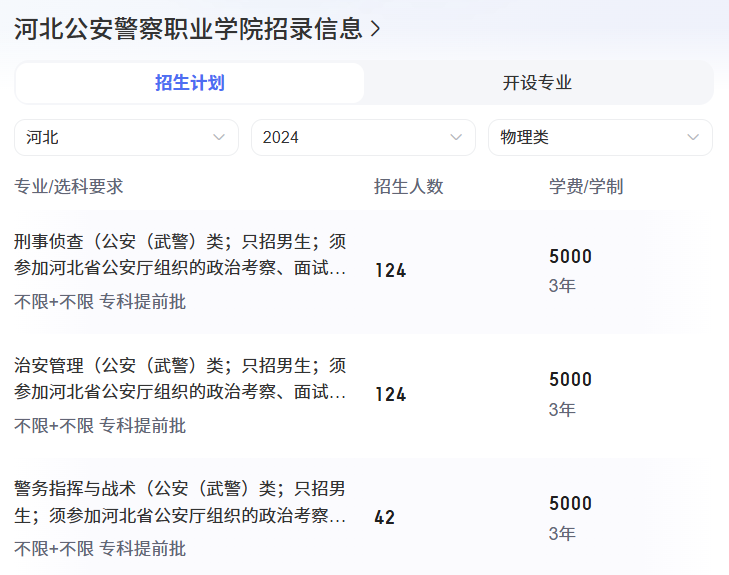Viewport: 729px width, 575px height.
Task: Click the 招生人数 column header
Action: [409, 186]
